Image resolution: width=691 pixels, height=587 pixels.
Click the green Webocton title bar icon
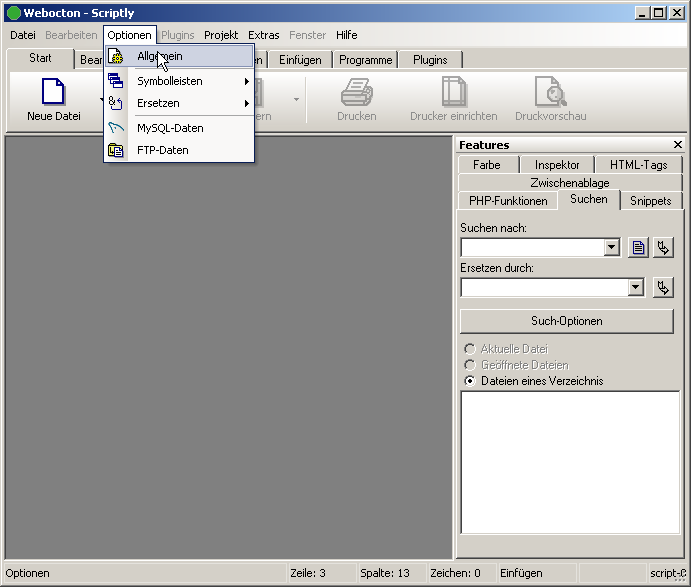(x=14, y=13)
